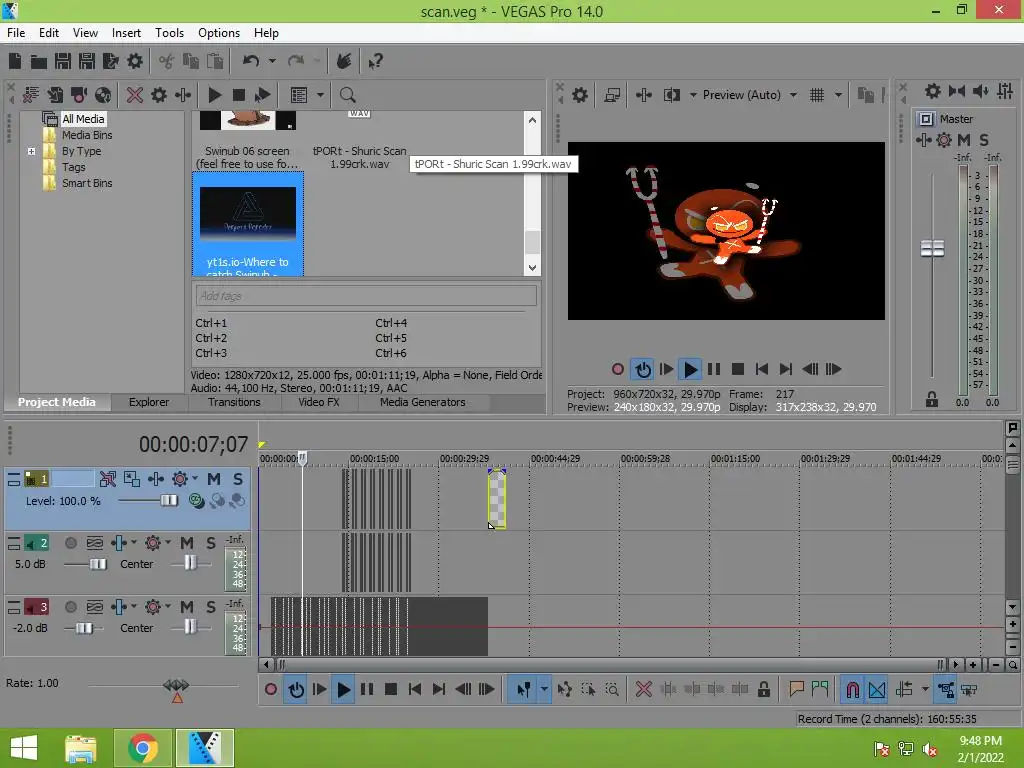Click the track 1 Level slider
The height and width of the screenshot is (768, 1024).
(168, 501)
